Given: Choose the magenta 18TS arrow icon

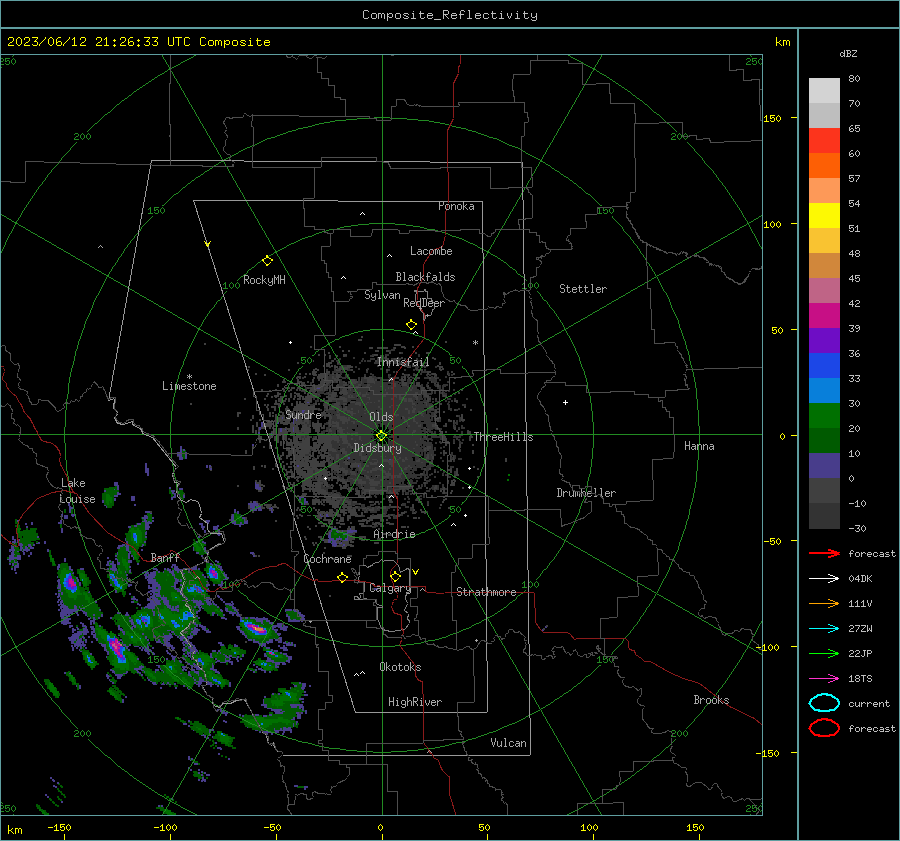Looking at the screenshot, I should 824,679.
